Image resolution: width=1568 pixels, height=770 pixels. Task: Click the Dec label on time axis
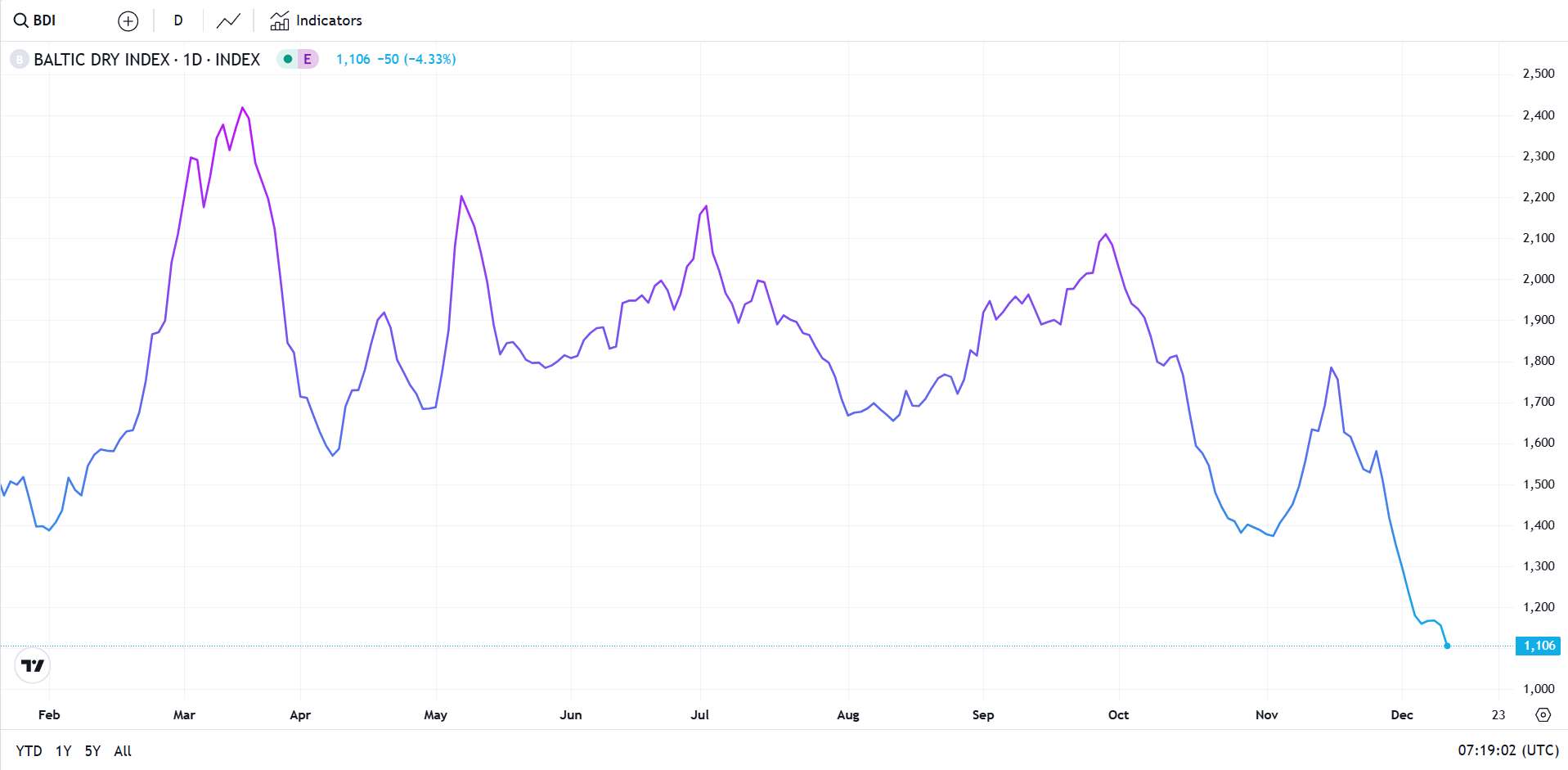1402,715
